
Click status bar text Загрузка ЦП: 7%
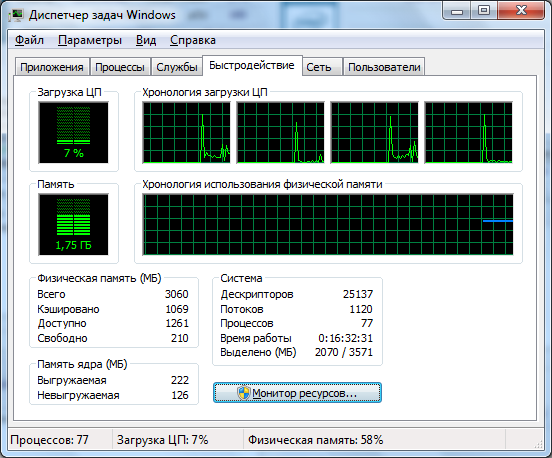tap(163, 440)
